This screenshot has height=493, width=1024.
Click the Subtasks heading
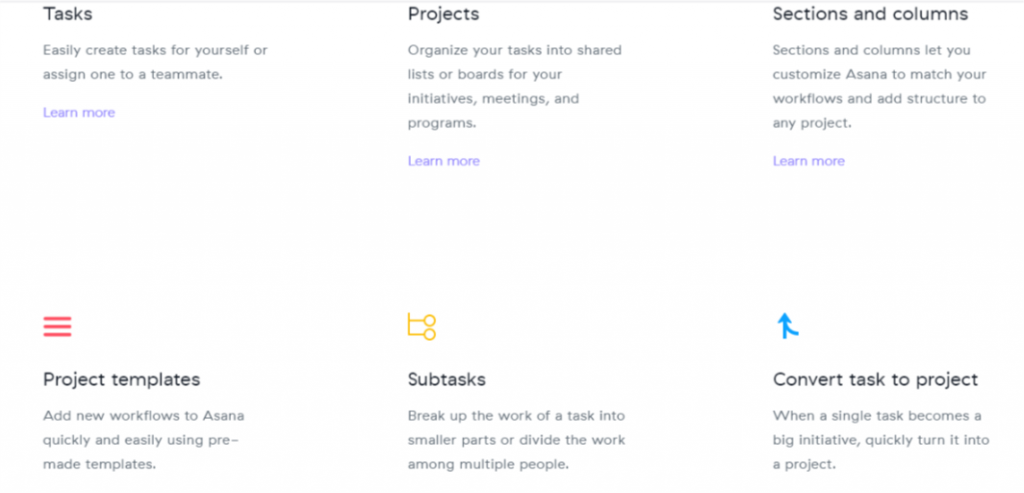point(446,380)
